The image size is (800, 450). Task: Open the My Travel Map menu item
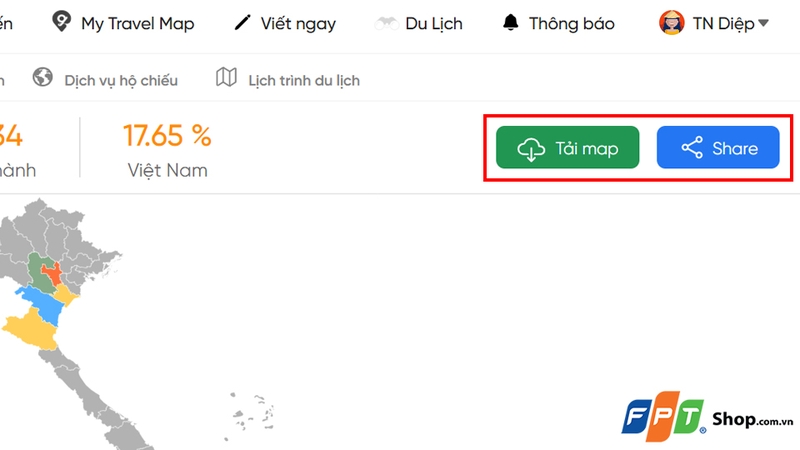point(138,23)
